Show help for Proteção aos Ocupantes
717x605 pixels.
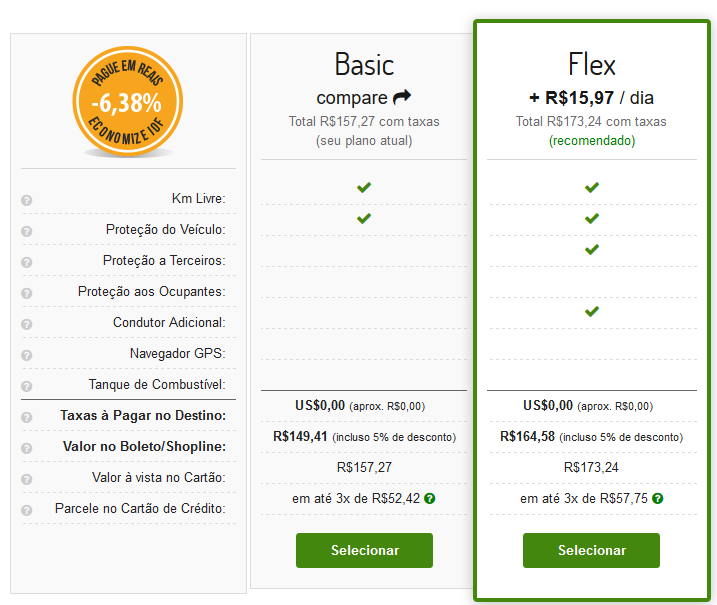pos(27,293)
